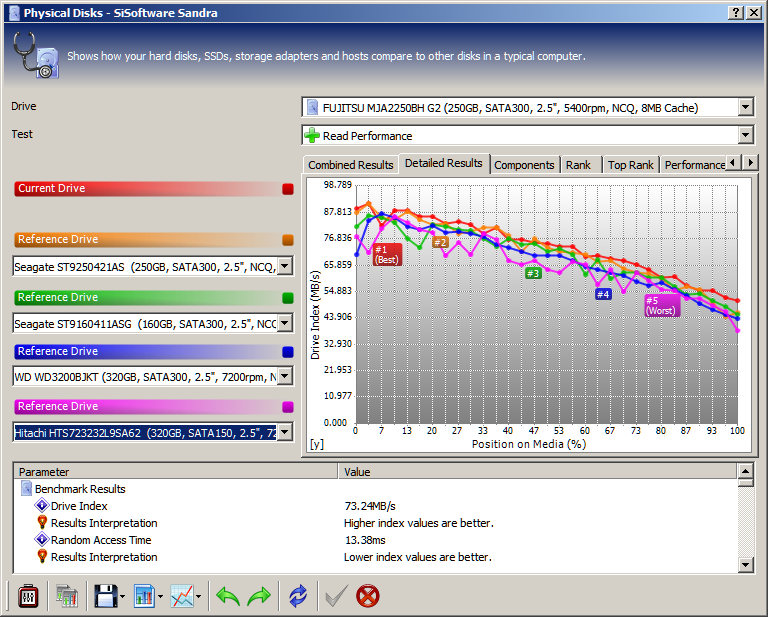Click the Drive Index diamond icon
The width and height of the screenshot is (768, 617).
42,505
